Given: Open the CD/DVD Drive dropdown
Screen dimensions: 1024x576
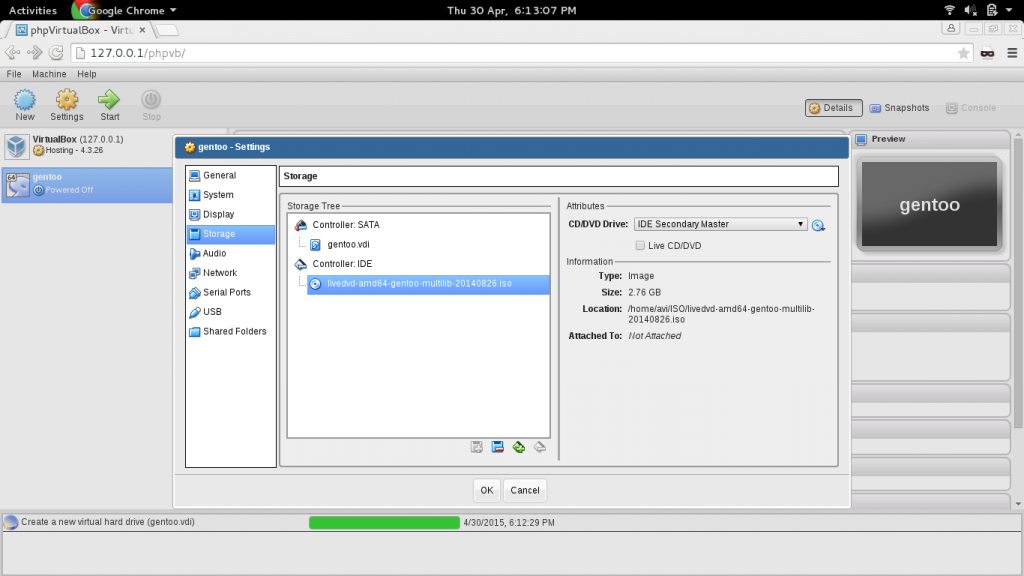Looking at the screenshot, I should coord(720,224).
